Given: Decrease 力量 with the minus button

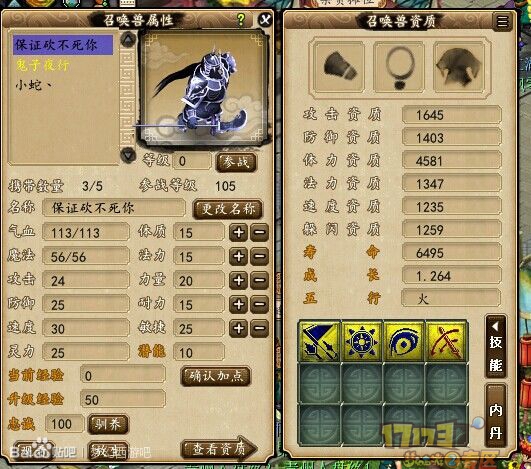Looking at the screenshot, I should 259,280.
